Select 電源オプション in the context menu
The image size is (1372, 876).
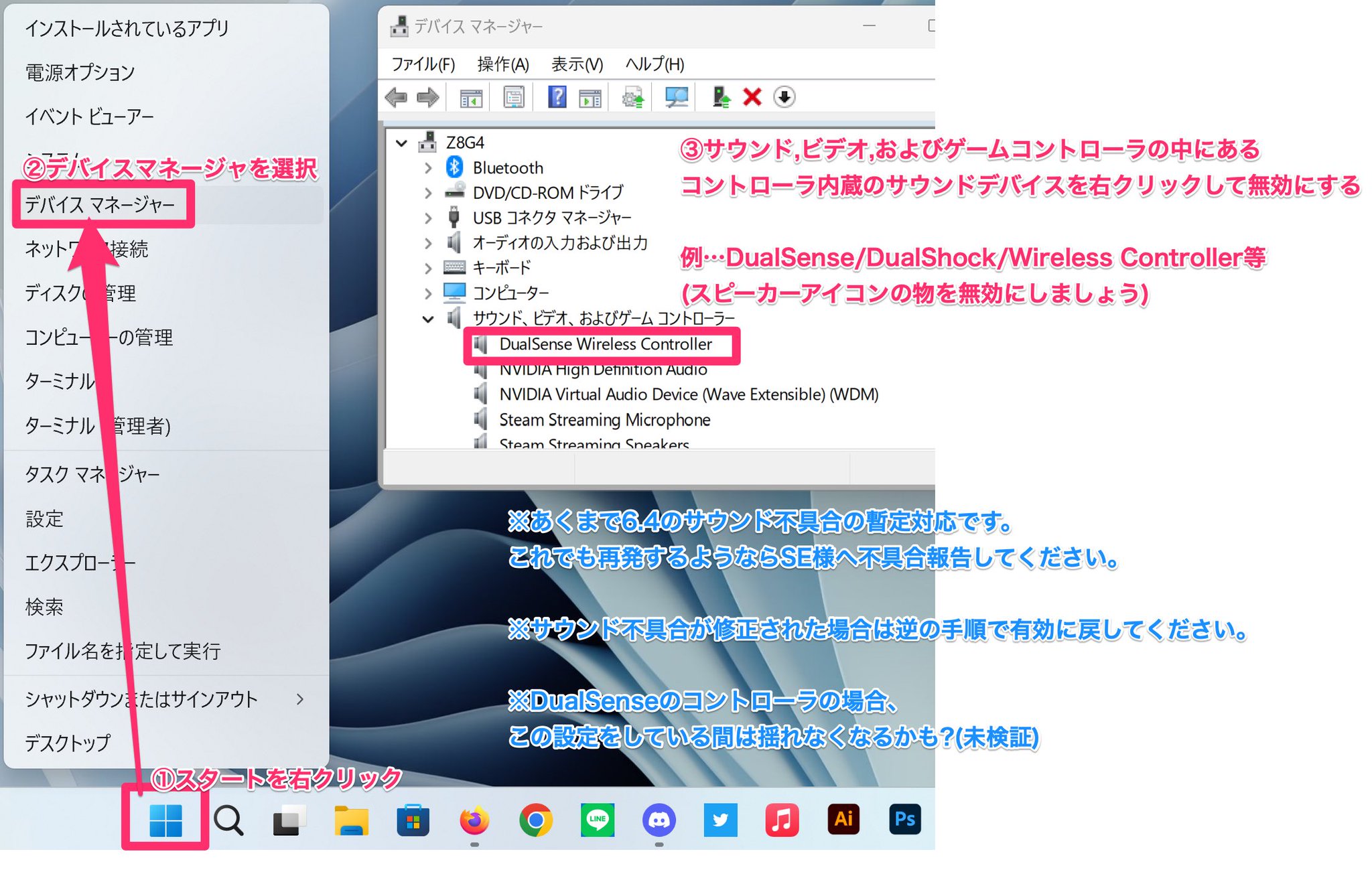pos(164,72)
